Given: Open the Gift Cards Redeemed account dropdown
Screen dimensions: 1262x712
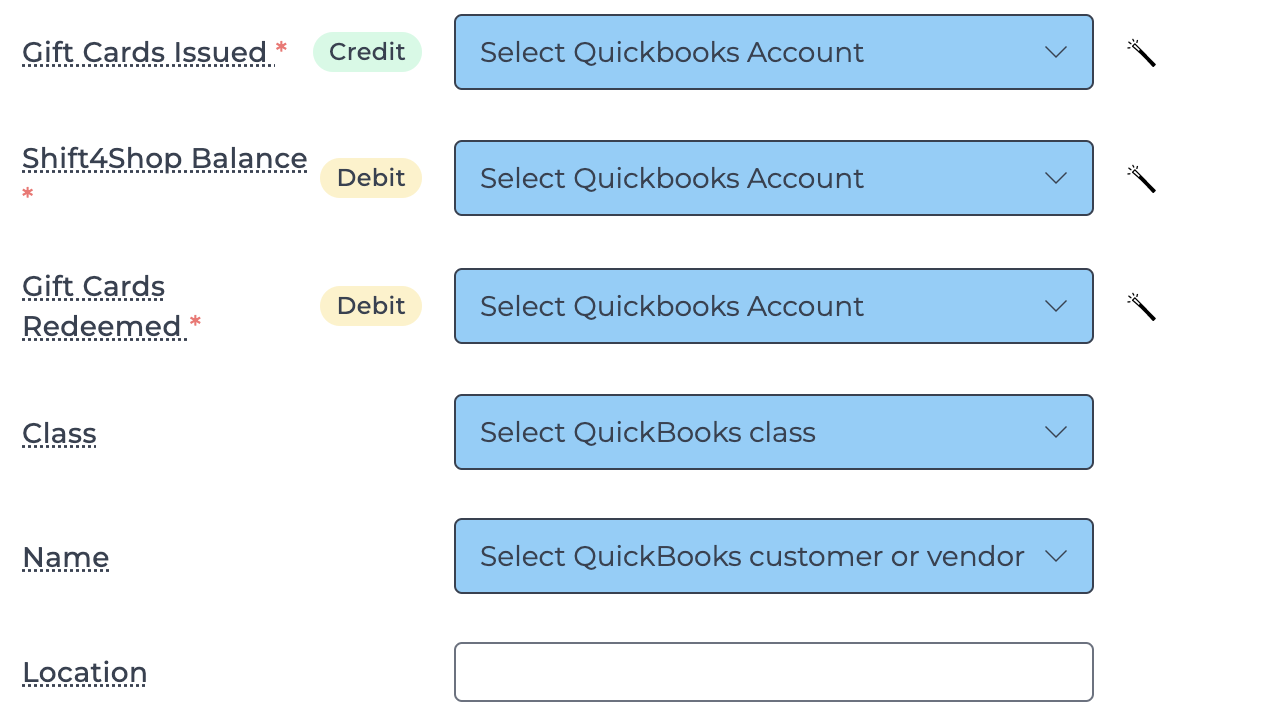Looking at the screenshot, I should point(774,306).
